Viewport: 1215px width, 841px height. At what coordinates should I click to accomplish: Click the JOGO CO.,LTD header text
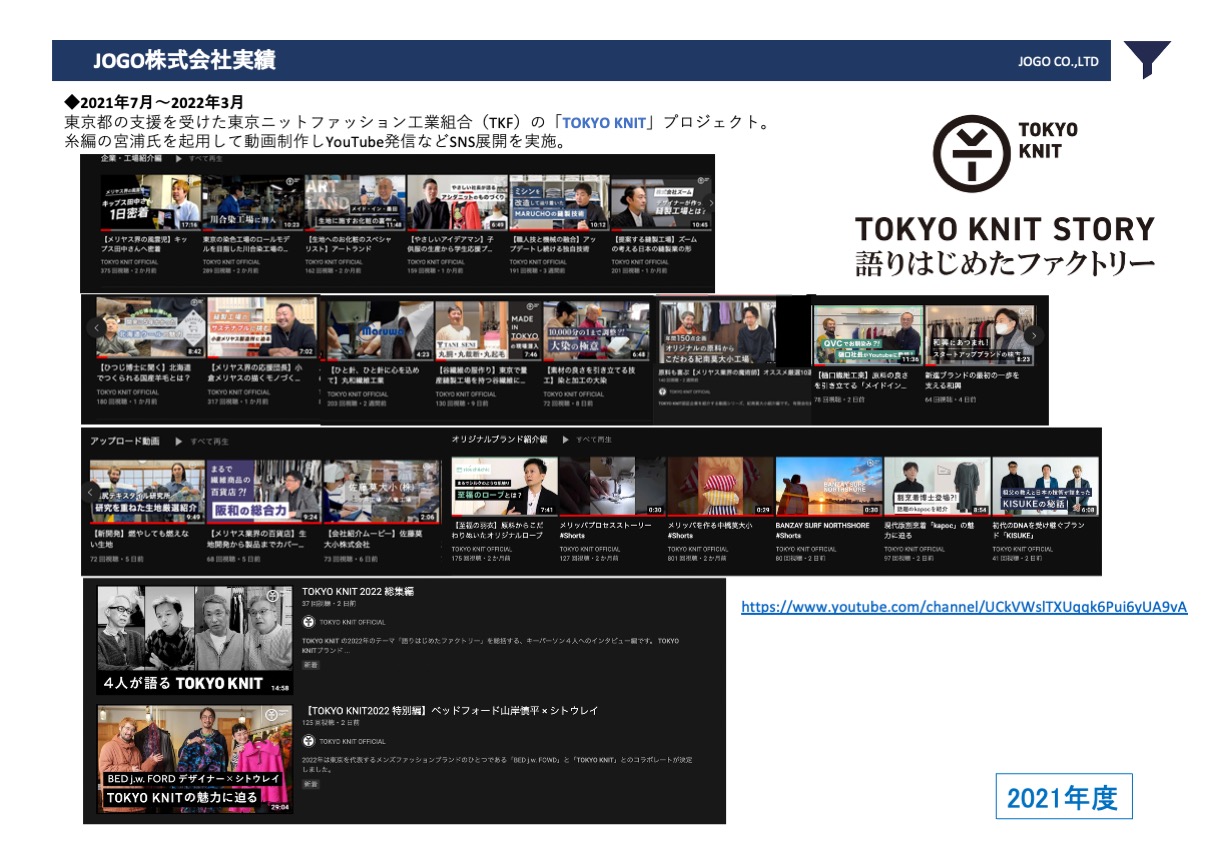tap(1058, 62)
